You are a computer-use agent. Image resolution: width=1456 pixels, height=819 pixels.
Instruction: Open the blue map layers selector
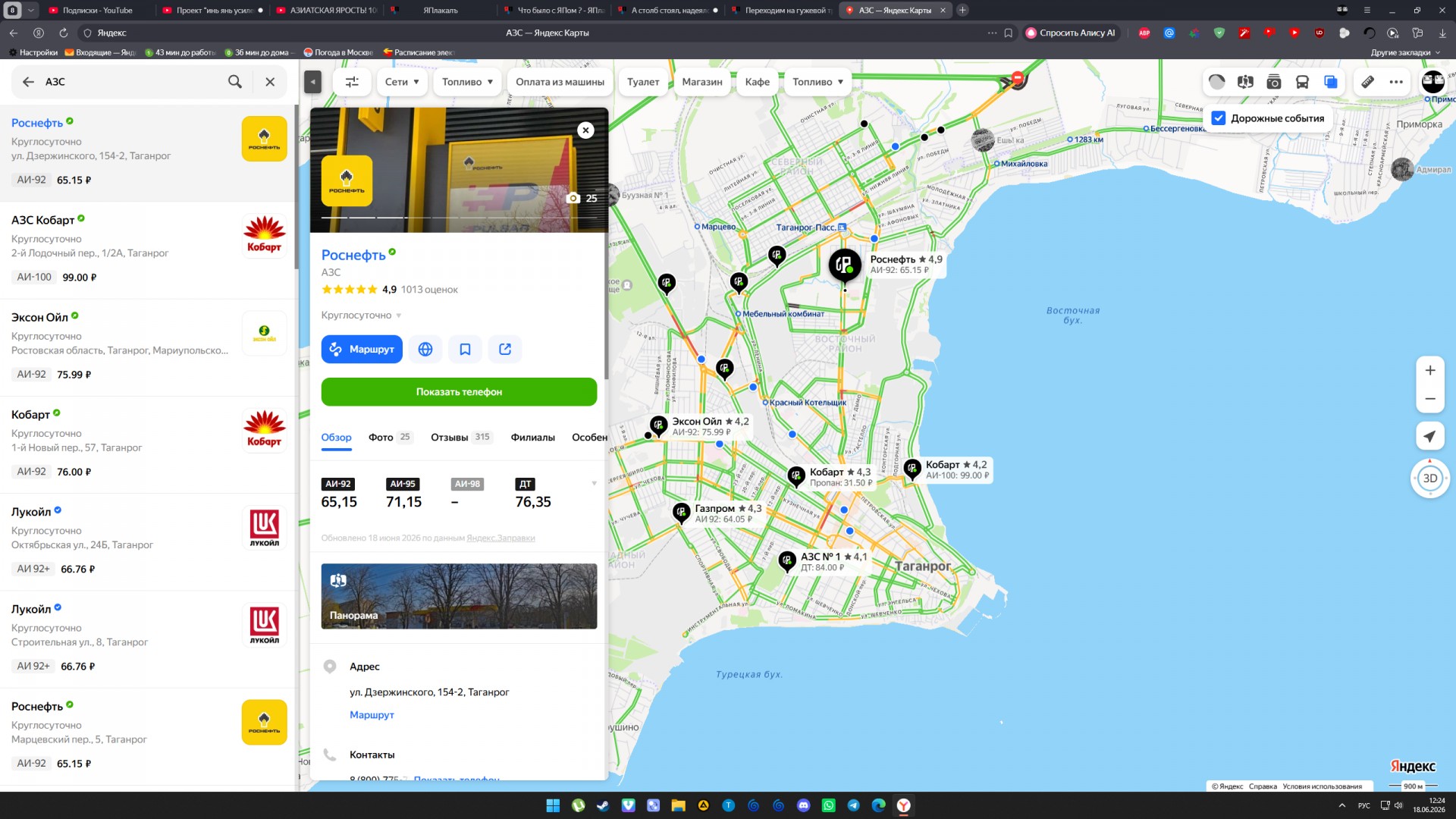(1331, 82)
